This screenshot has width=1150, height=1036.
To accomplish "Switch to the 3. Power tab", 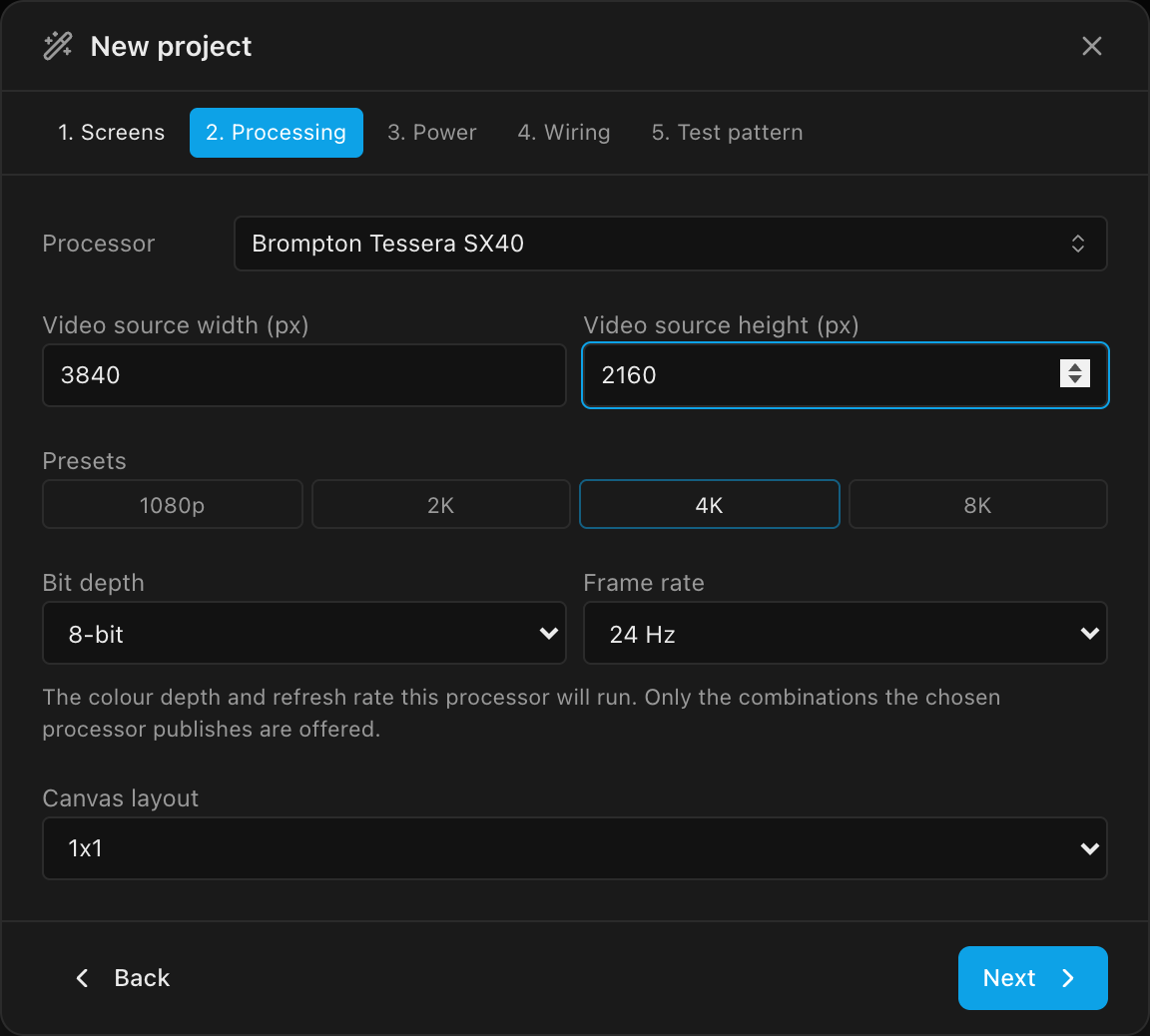I will coord(432,133).
